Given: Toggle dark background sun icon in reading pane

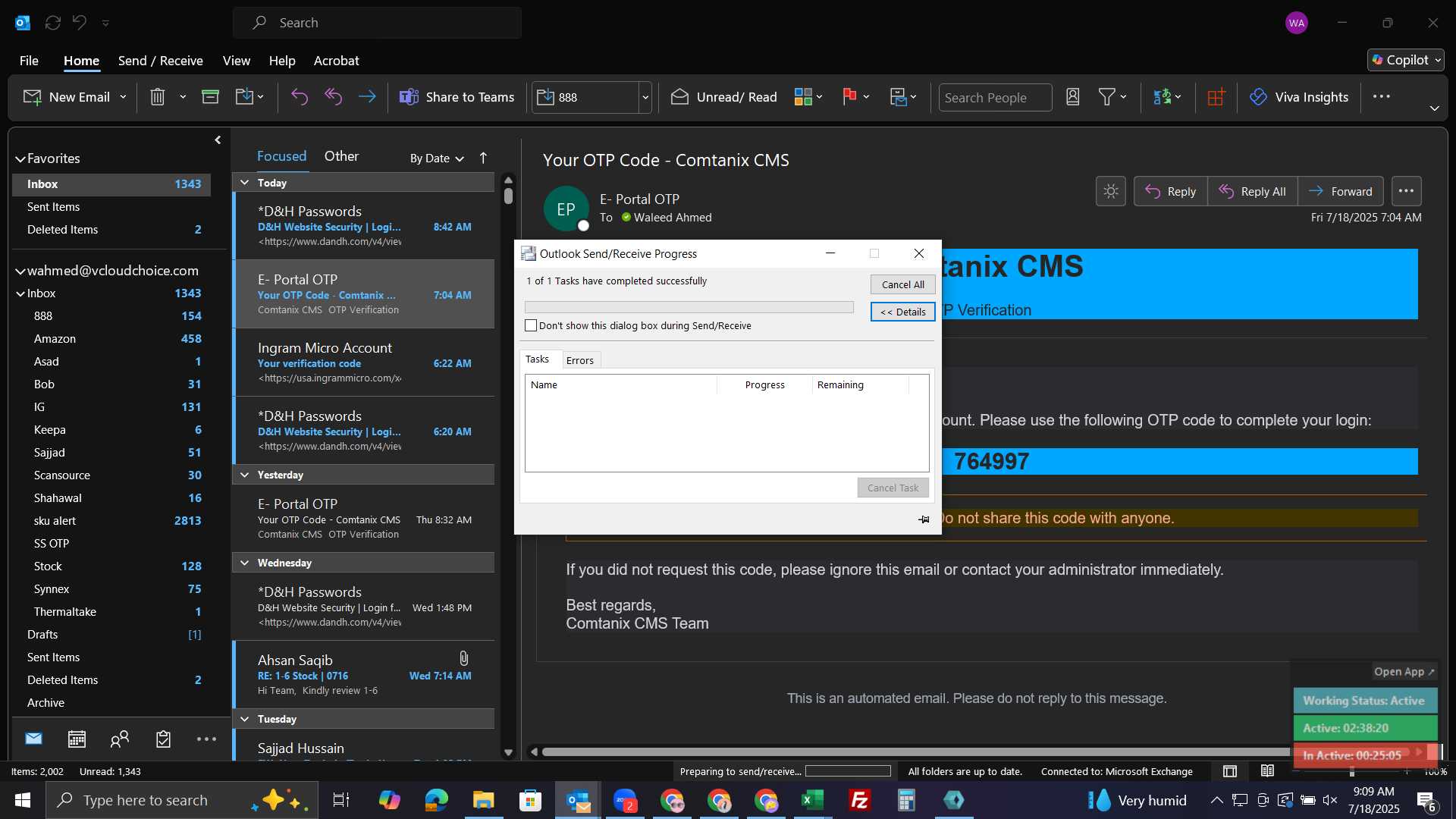Looking at the screenshot, I should point(1111,191).
